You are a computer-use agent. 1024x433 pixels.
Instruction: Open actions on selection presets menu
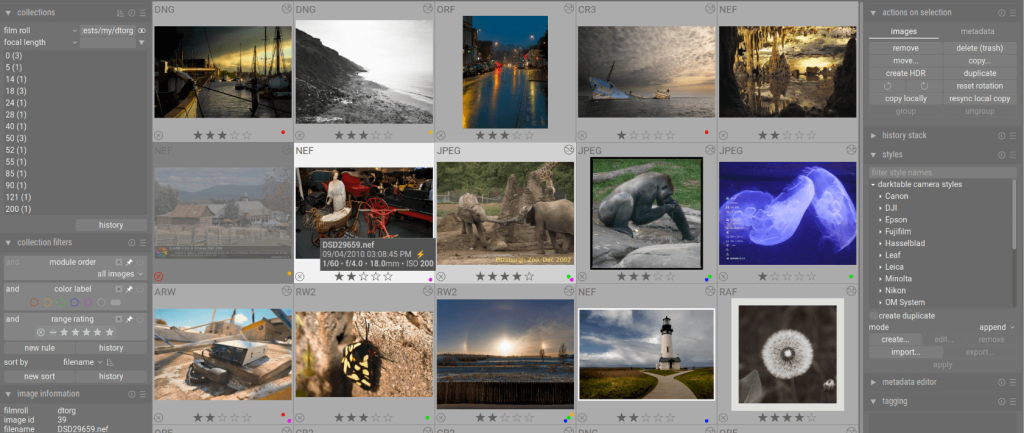[x=1012, y=13]
